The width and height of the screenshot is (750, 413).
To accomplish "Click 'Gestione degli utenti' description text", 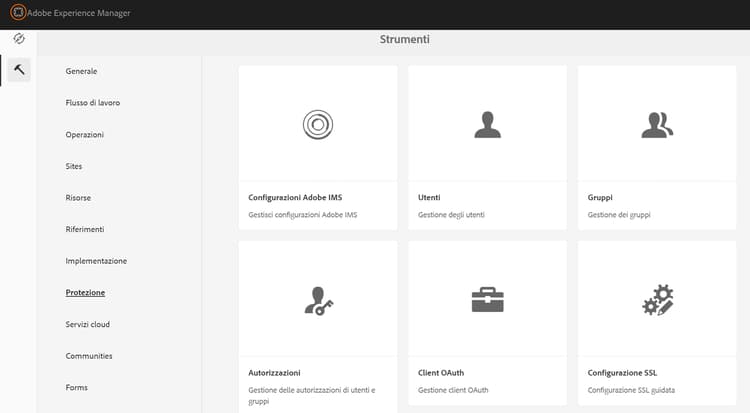I will click(451, 215).
